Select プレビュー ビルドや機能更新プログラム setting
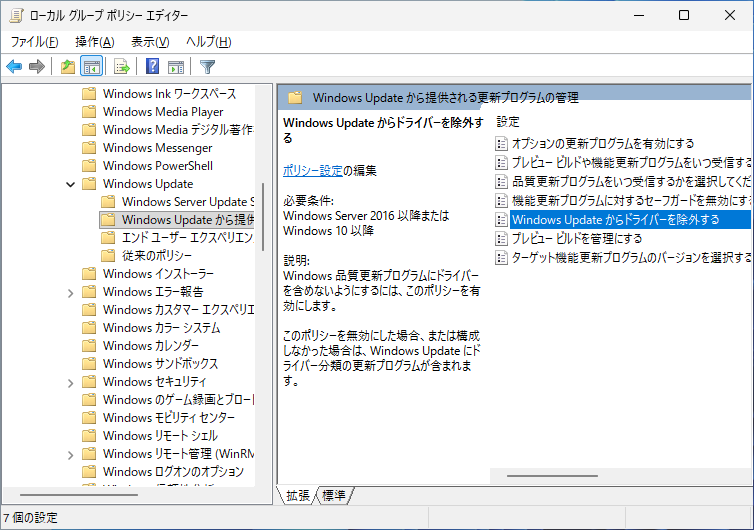 click(631, 163)
